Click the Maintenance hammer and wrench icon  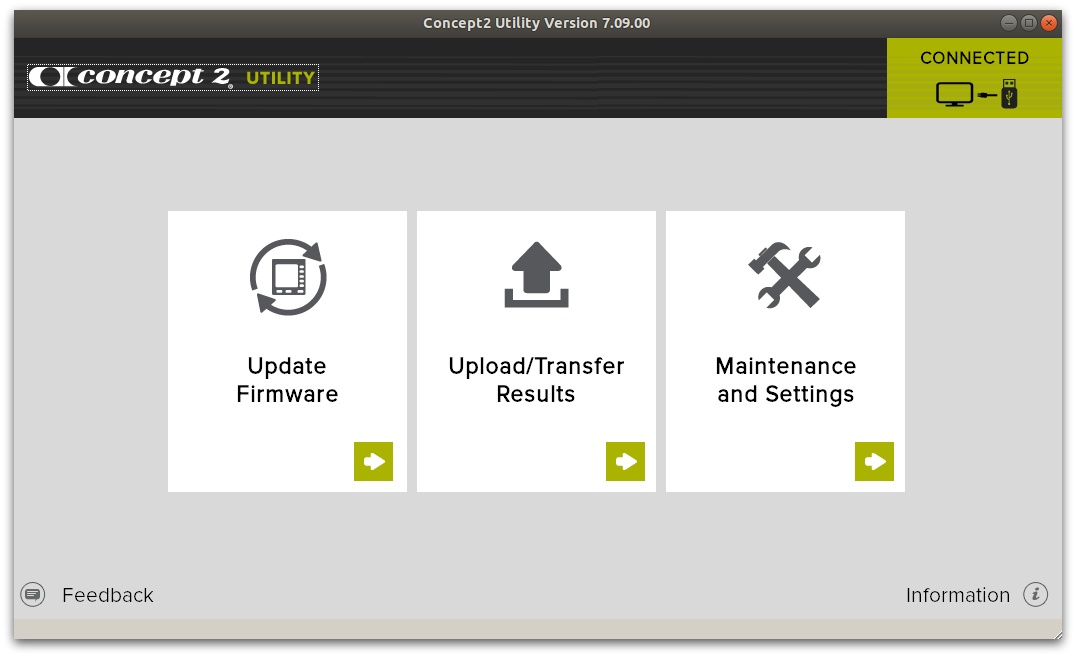click(x=784, y=275)
